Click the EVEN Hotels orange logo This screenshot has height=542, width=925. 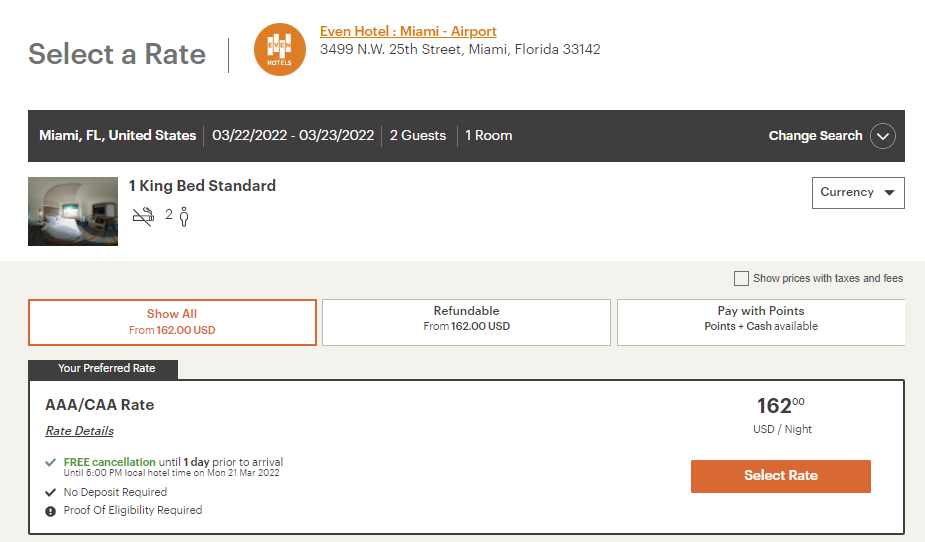click(280, 49)
